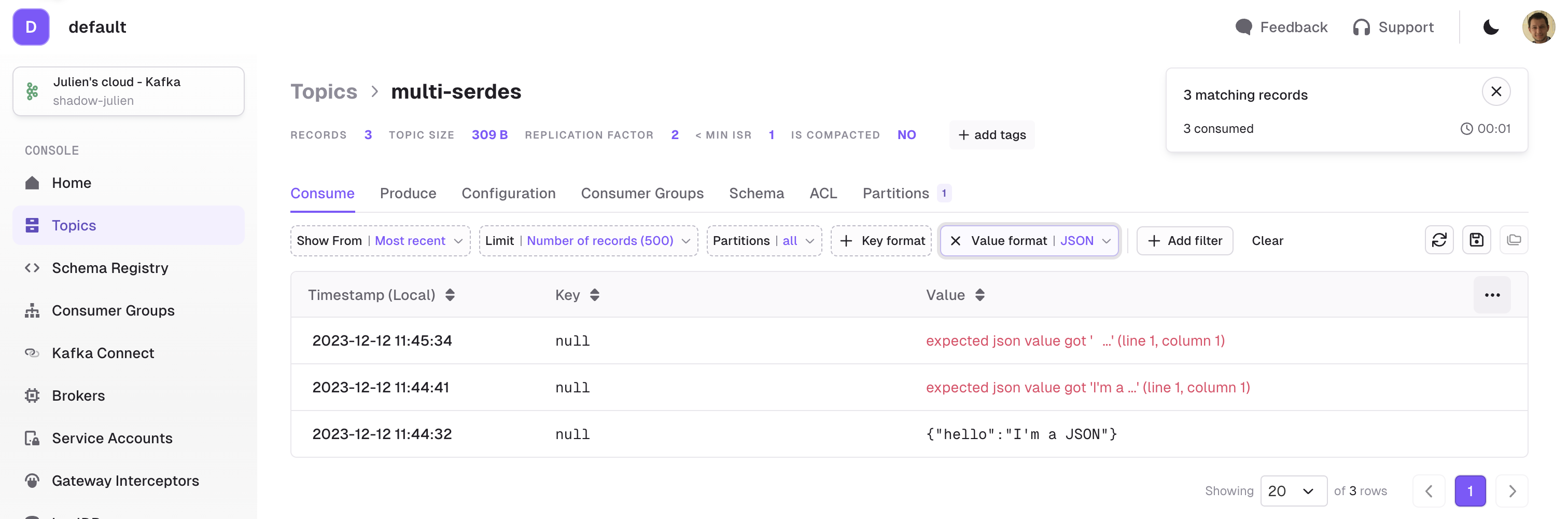
Task: Switch to the Consumer Groups tab
Action: (x=642, y=194)
